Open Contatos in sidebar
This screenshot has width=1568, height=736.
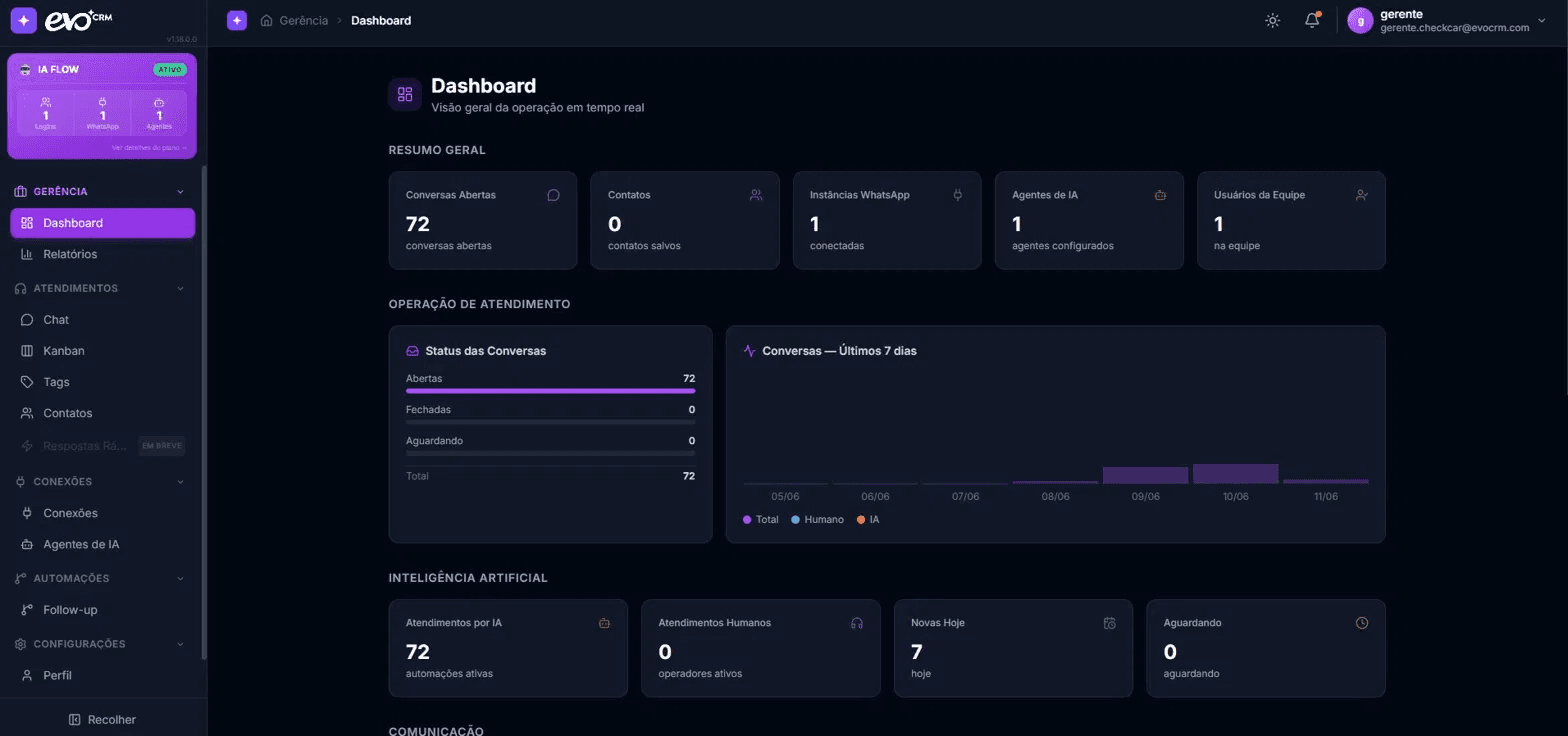tap(102, 413)
